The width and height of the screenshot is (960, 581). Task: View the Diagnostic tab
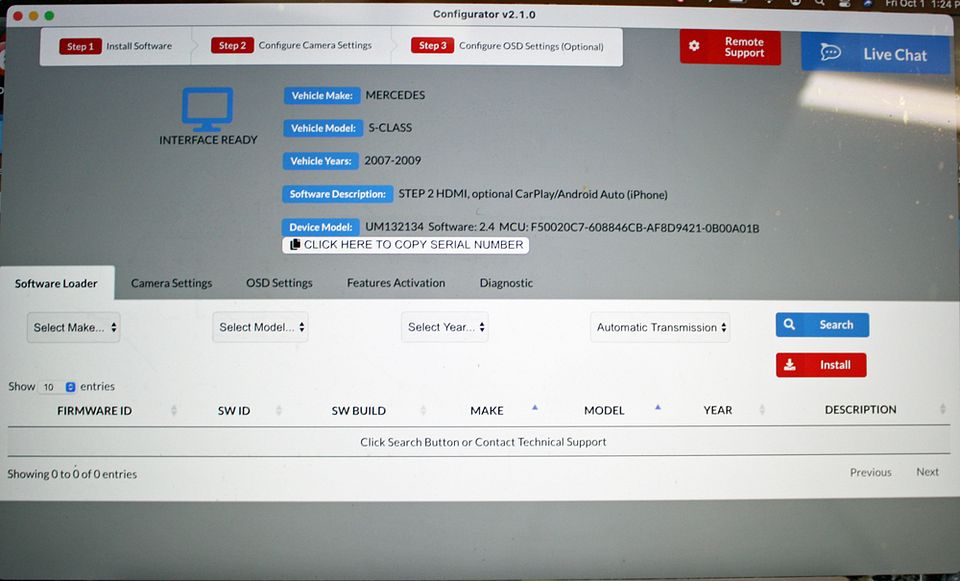[506, 283]
